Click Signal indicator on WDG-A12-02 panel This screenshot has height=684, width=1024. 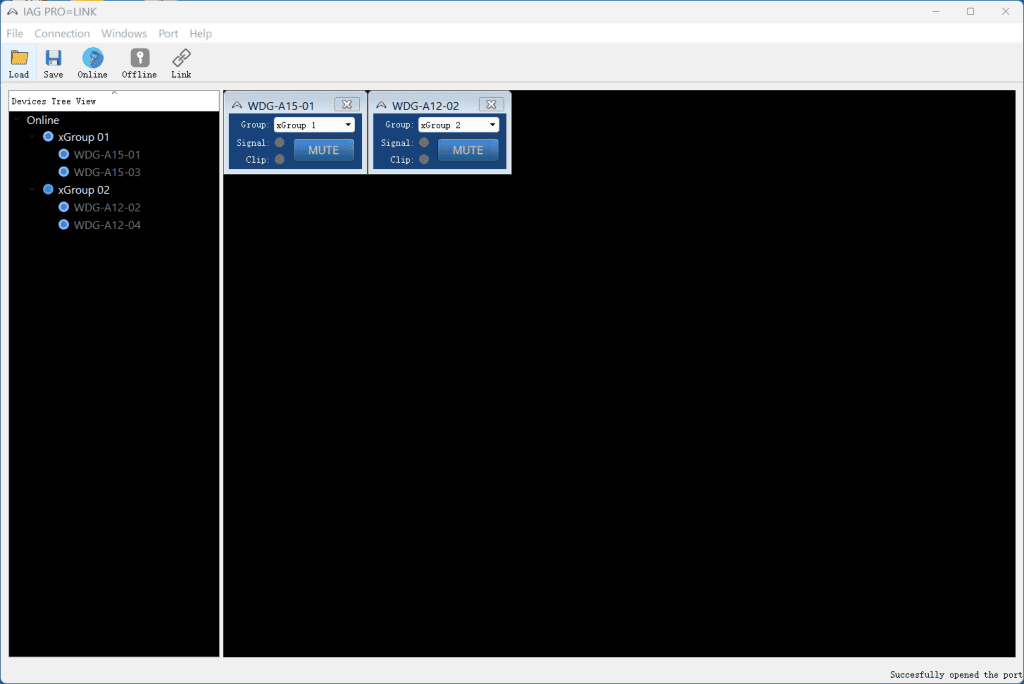pos(424,142)
